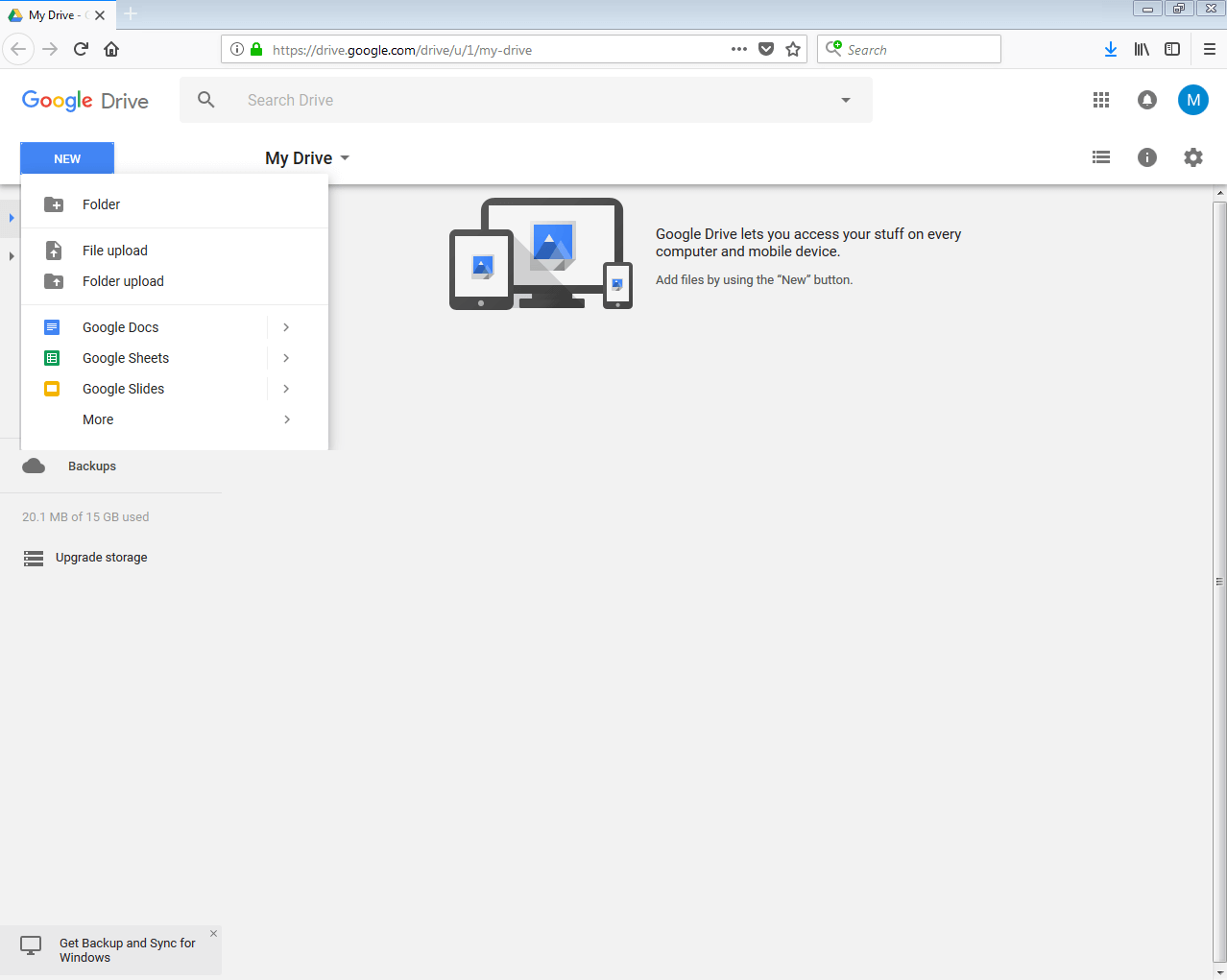1227x980 pixels.
Task: Open a new browser tab
Action: 131,14
